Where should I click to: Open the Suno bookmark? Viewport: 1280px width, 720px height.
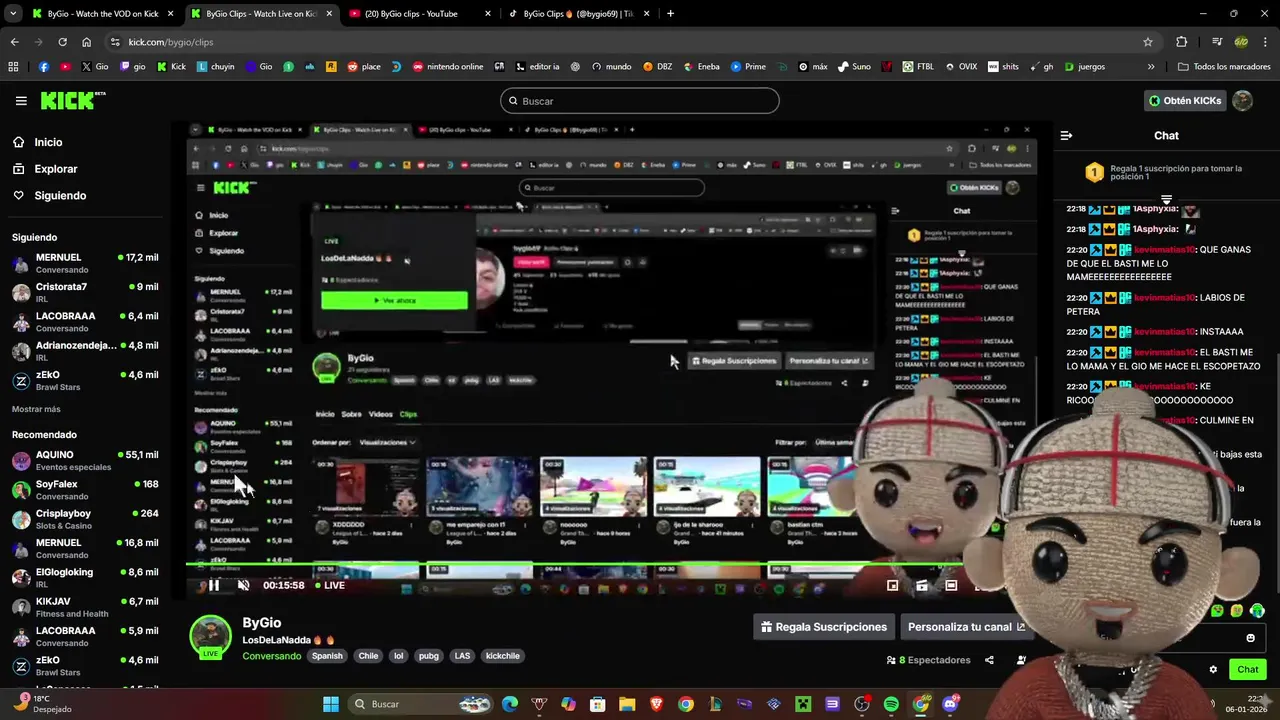tap(854, 67)
